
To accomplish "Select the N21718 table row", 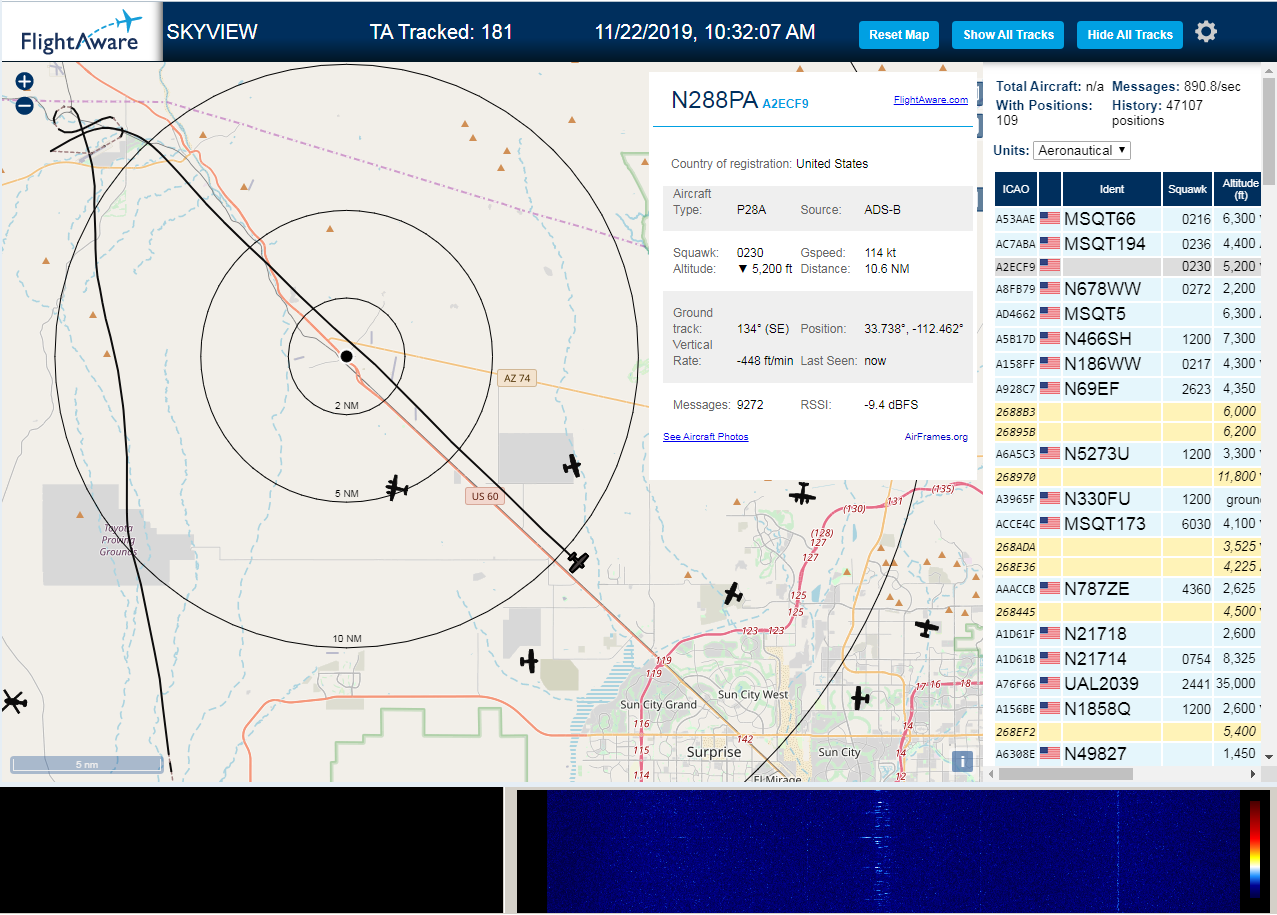I will (x=1128, y=633).
